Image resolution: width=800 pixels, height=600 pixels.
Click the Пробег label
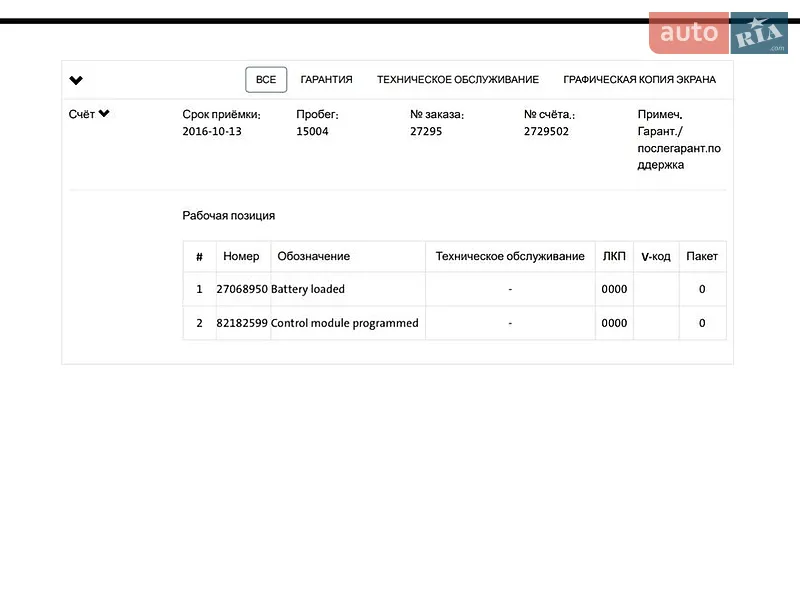[317, 114]
